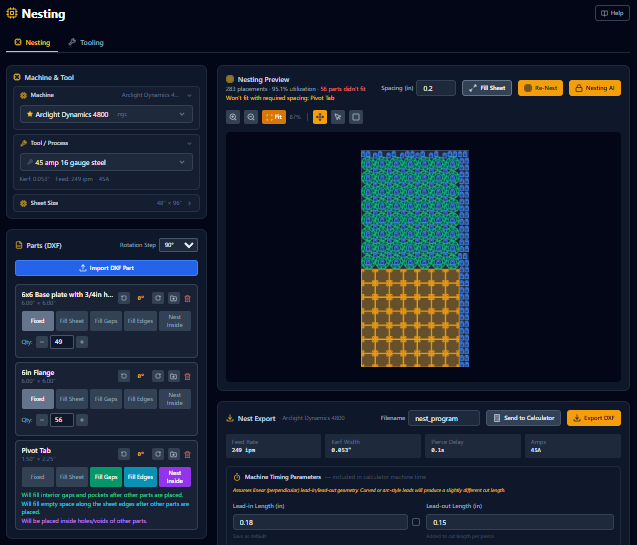Delete the Pivot Tab part

pos(188,454)
